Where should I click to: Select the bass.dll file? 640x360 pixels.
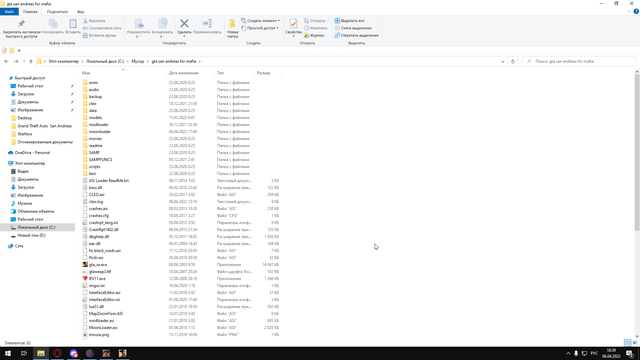pyautogui.click(x=95, y=187)
